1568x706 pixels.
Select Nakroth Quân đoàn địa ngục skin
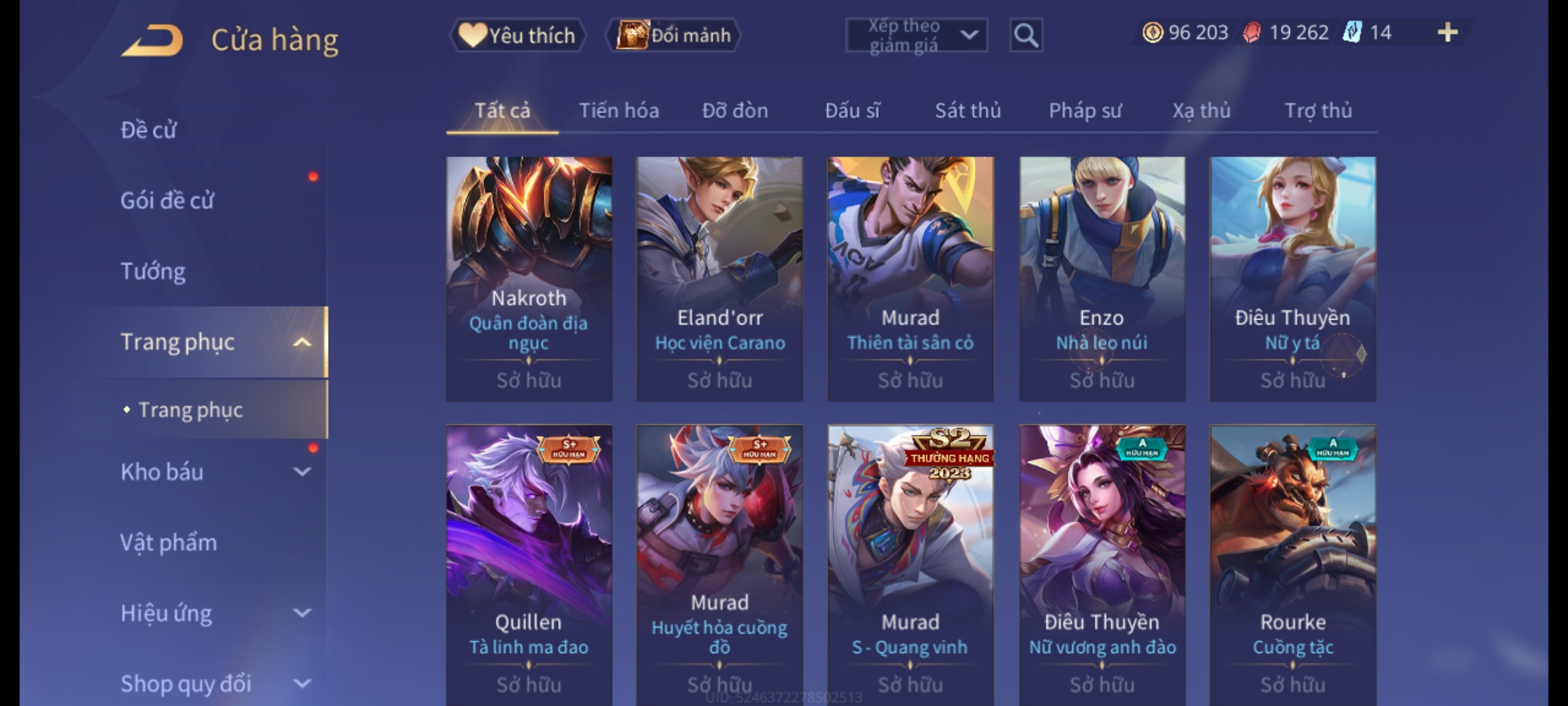point(529,279)
